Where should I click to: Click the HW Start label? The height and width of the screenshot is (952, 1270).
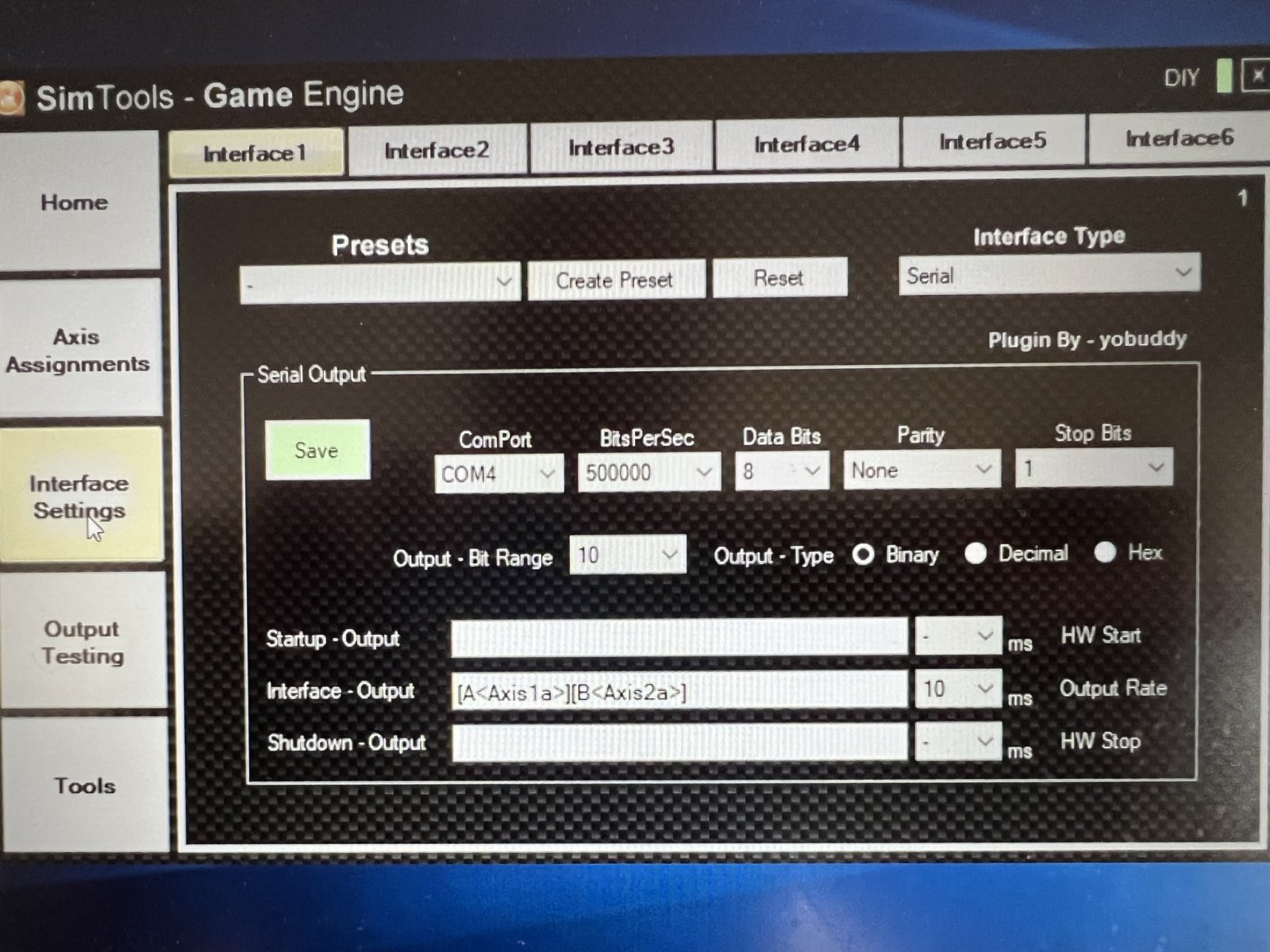coord(1101,635)
